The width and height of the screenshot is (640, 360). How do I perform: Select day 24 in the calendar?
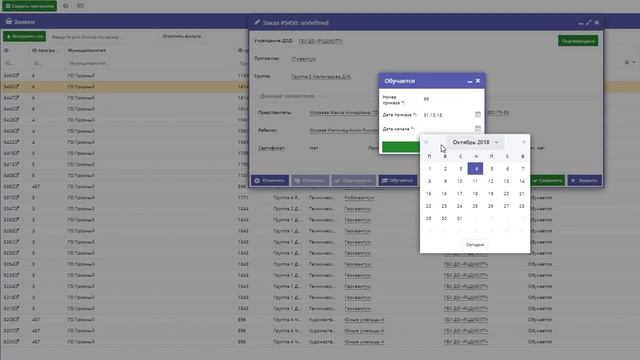coord(460,206)
